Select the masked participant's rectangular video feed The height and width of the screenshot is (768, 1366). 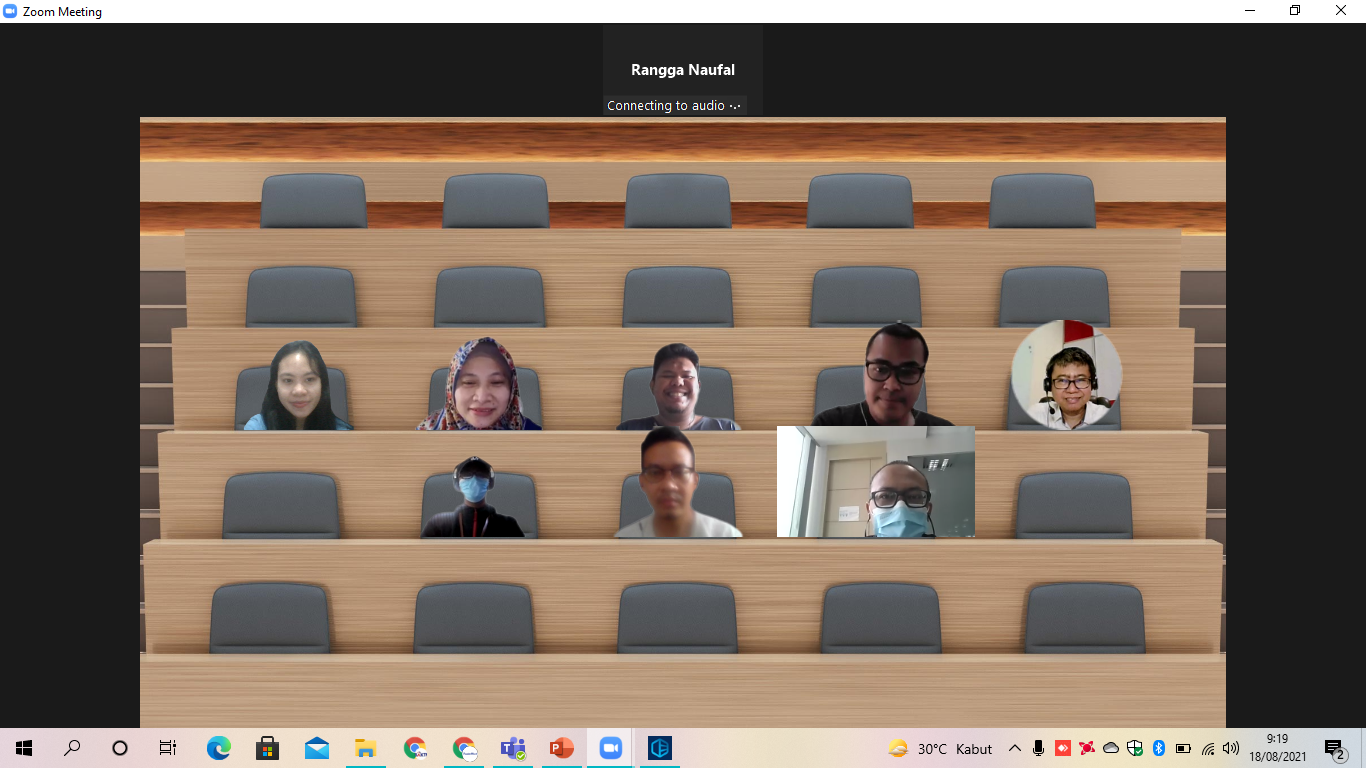pos(876,482)
